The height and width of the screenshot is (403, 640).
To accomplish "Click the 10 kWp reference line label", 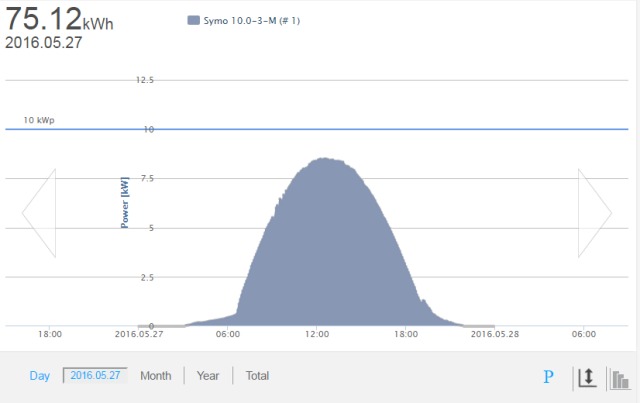I will (39, 120).
